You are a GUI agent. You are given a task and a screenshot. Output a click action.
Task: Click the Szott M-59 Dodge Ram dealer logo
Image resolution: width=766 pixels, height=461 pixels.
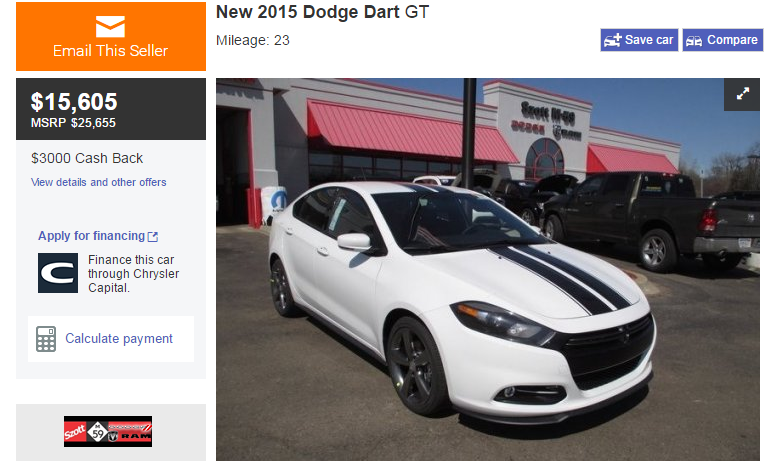108,432
